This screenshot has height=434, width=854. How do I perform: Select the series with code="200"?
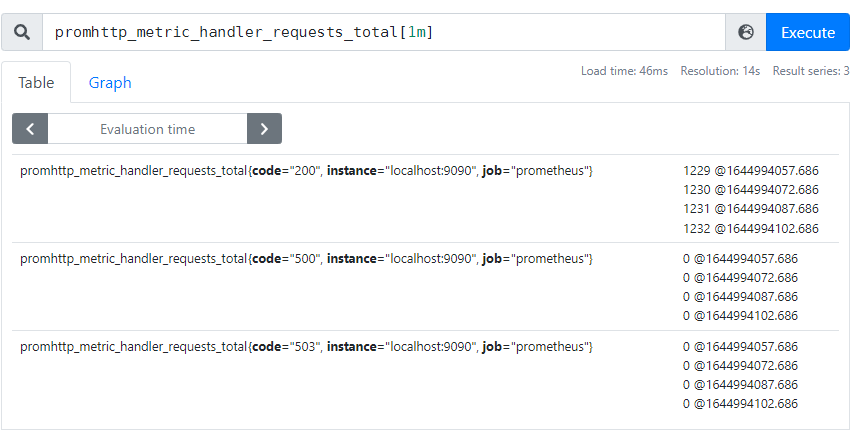[306, 172]
